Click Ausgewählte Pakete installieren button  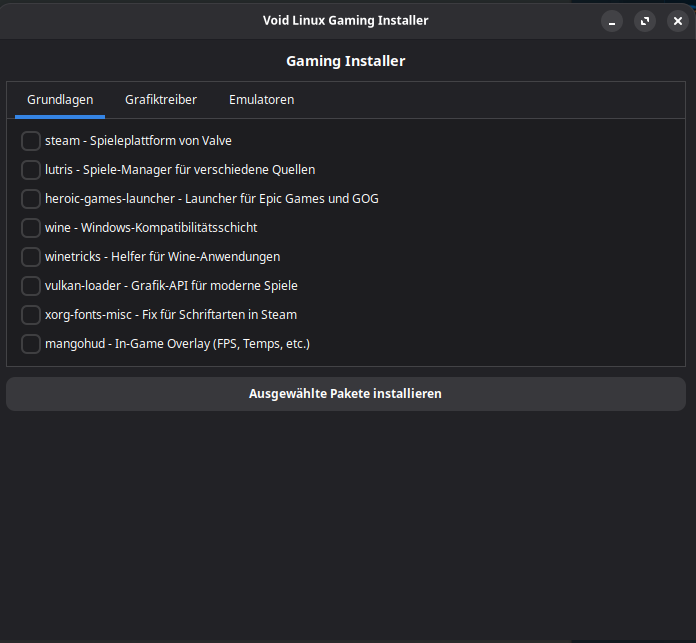(345, 394)
